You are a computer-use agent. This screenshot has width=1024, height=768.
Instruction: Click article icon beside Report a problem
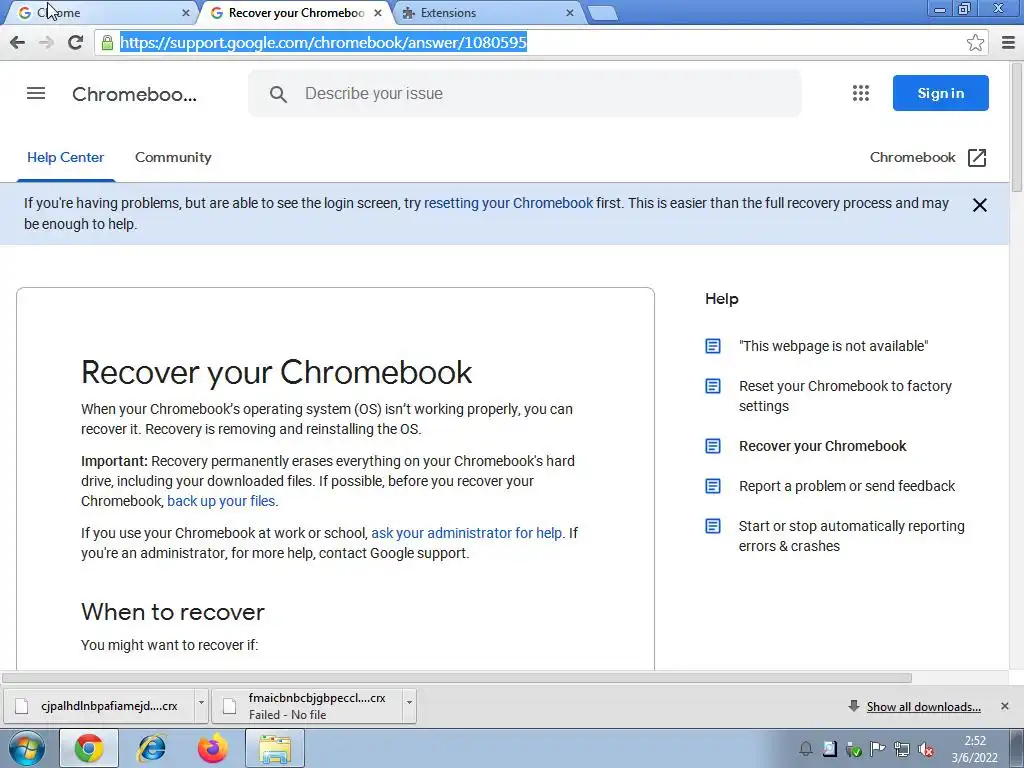[713, 486]
